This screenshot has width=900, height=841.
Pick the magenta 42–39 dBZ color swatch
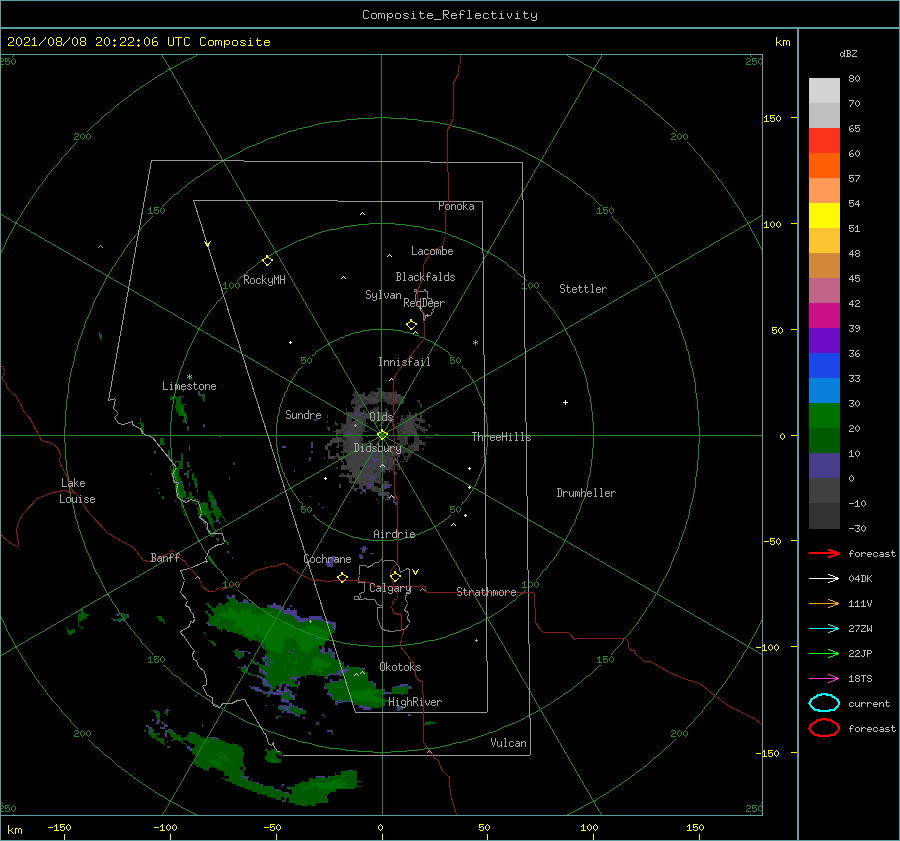(824, 316)
